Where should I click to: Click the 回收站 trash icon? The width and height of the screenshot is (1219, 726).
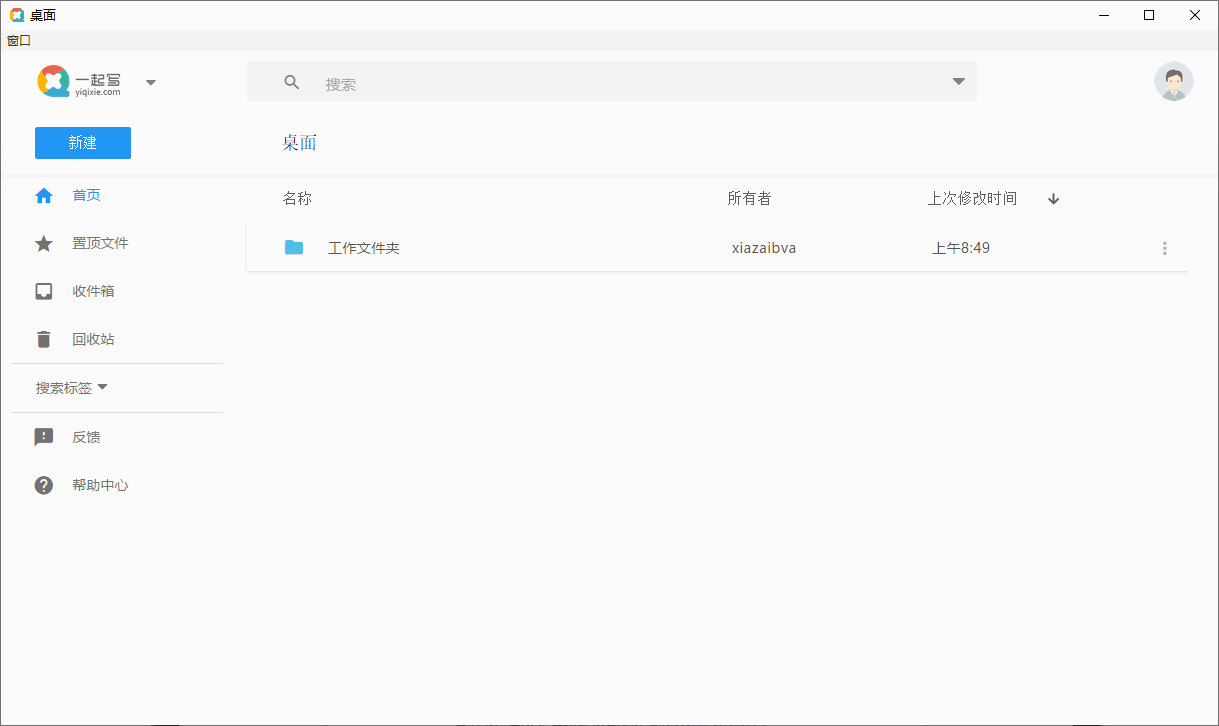(x=44, y=339)
